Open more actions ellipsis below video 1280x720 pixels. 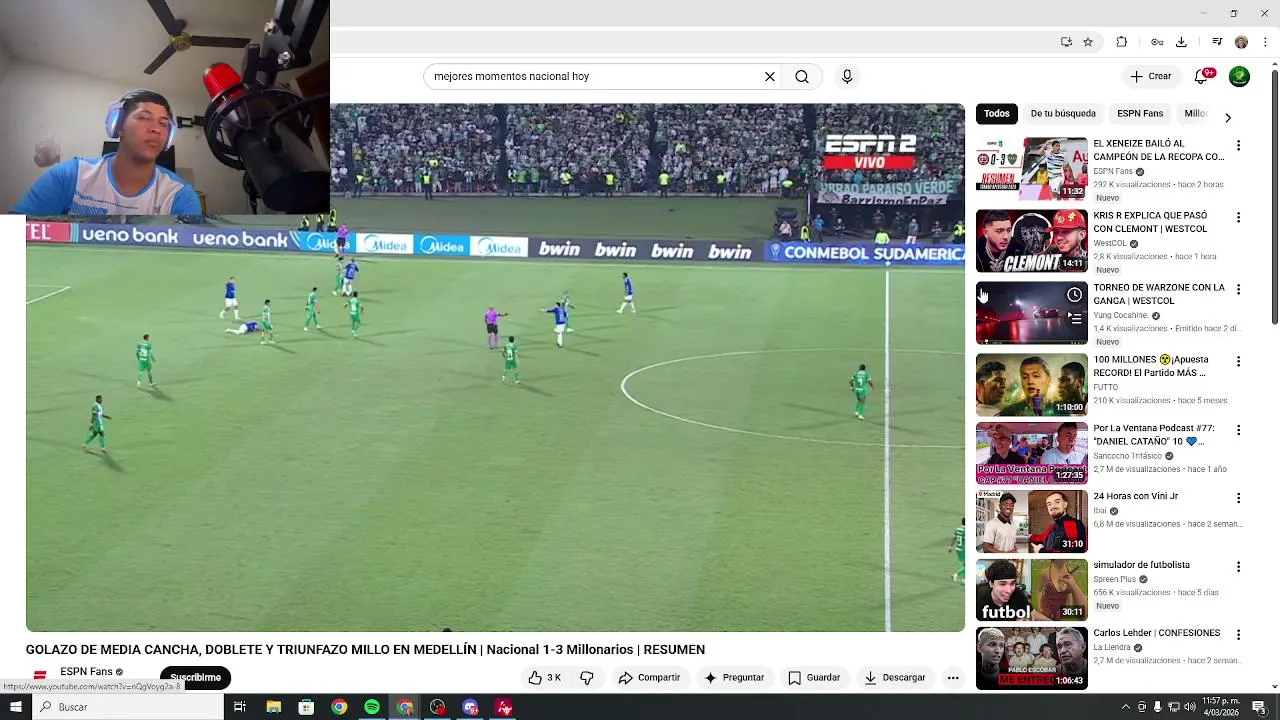coord(953,677)
